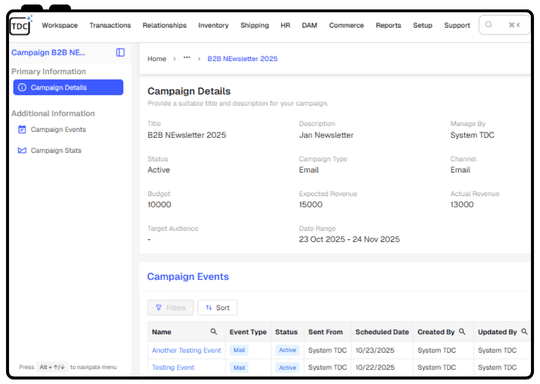Open the Commerce menu
The image size is (540, 384).
[346, 25]
